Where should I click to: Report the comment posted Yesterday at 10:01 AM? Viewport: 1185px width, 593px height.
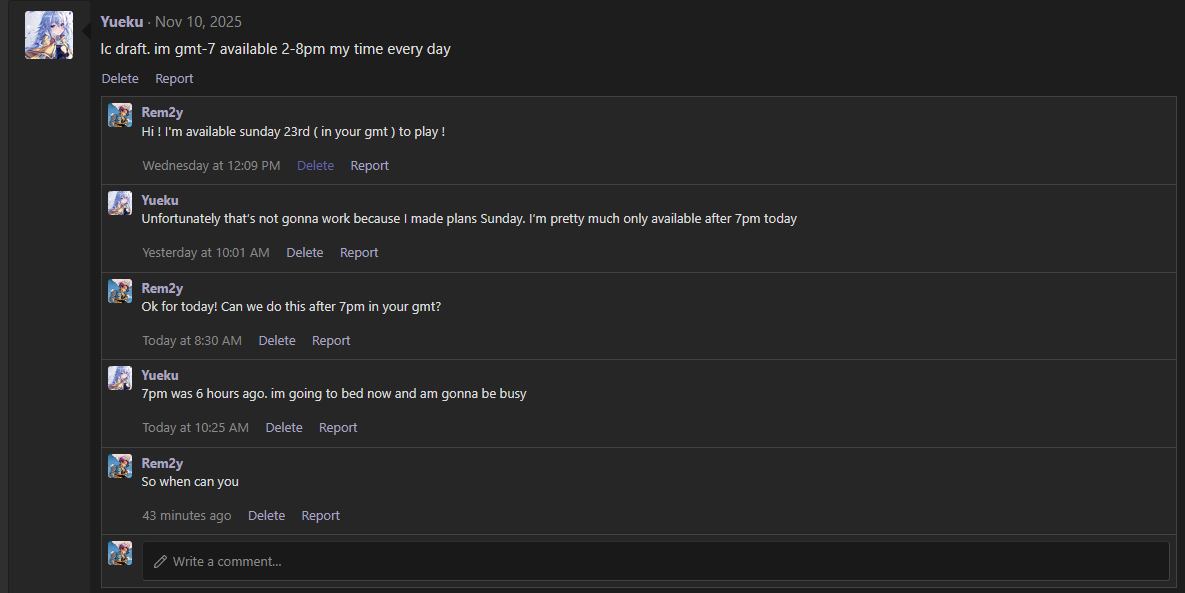(359, 253)
